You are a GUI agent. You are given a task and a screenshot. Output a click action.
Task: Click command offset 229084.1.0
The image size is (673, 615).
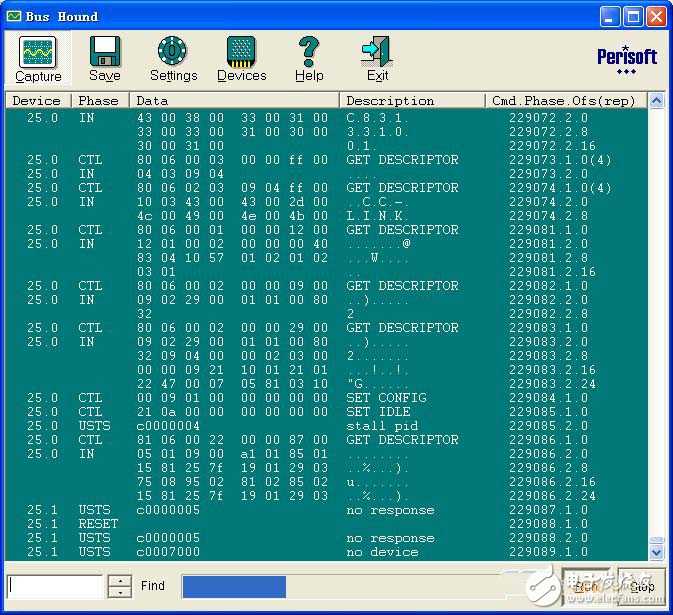tap(549, 397)
